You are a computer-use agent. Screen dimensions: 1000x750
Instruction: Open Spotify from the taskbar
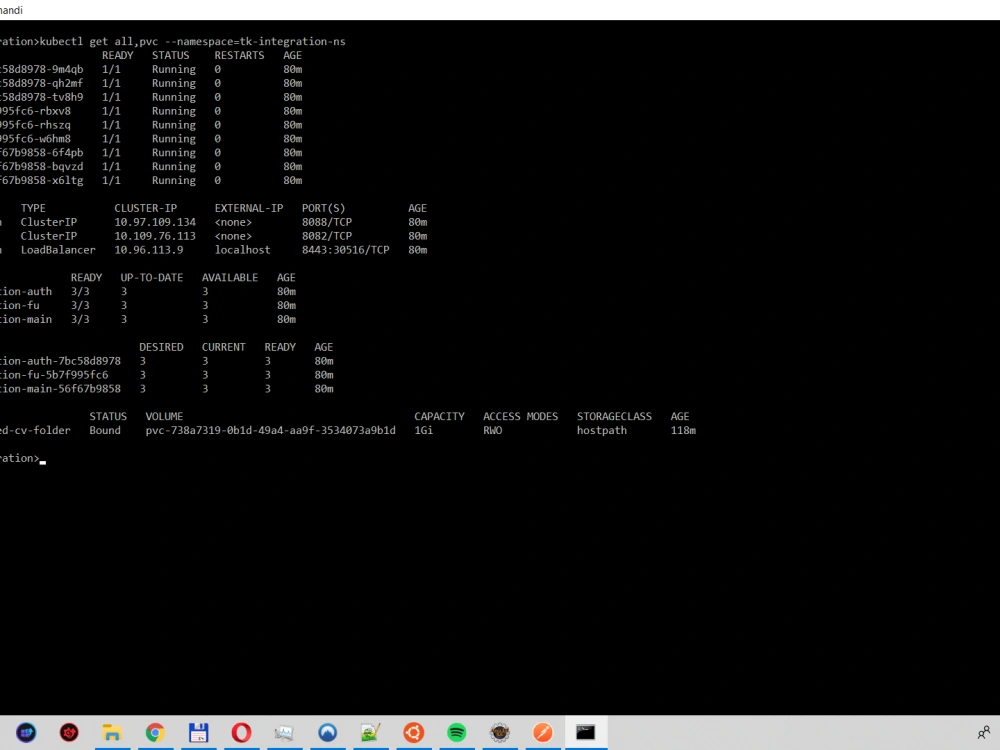(457, 732)
